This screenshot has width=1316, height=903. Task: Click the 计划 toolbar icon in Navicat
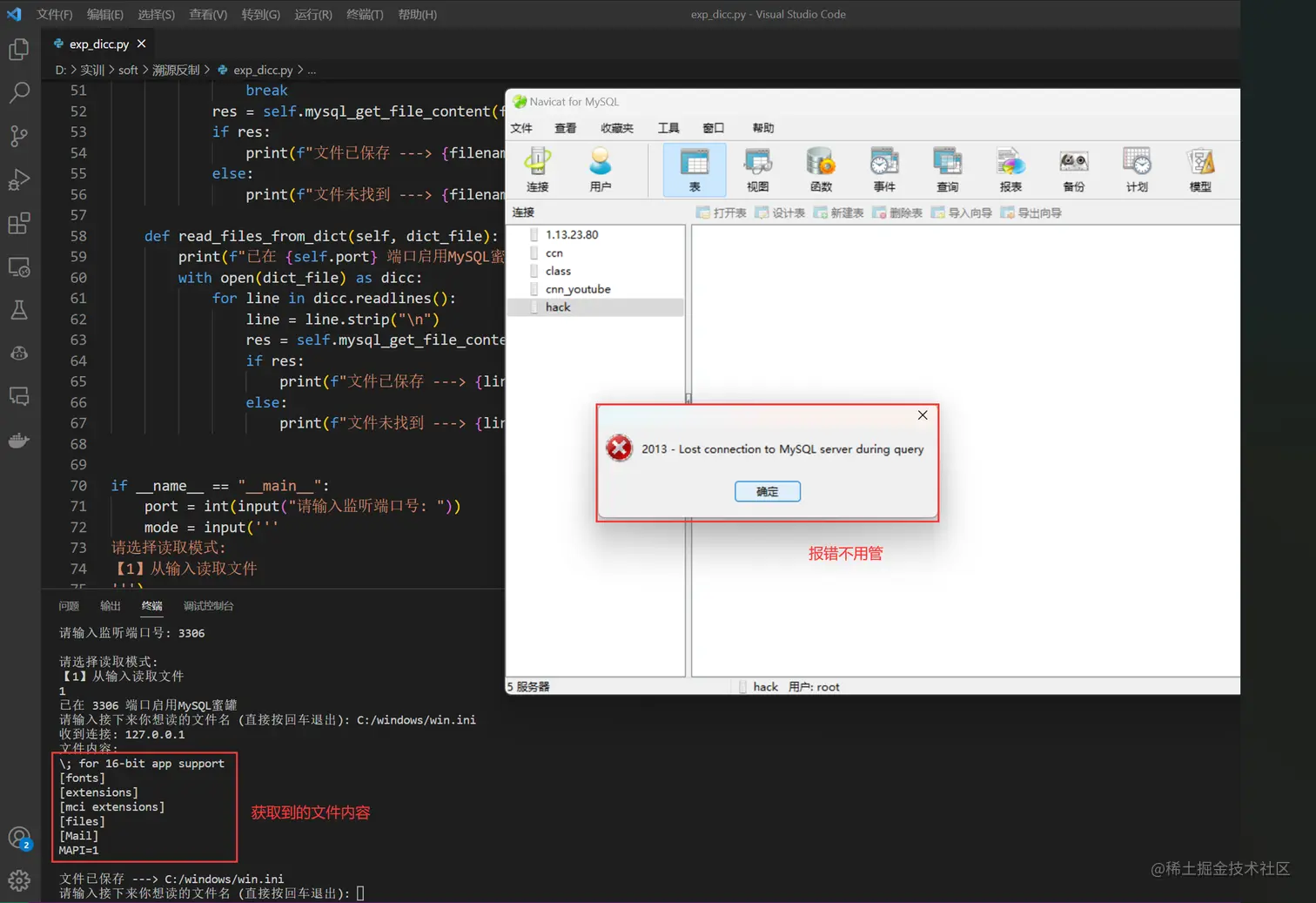pos(1137,170)
